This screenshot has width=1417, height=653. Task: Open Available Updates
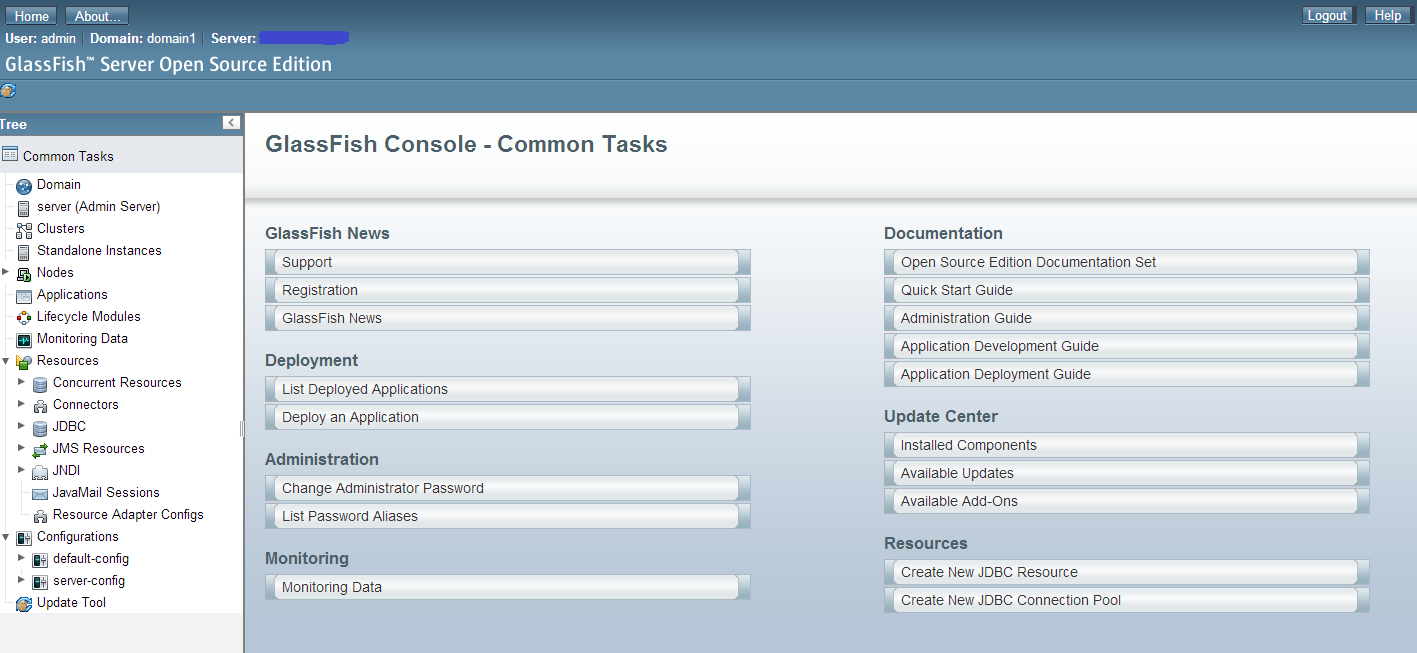click(1127, 473)
